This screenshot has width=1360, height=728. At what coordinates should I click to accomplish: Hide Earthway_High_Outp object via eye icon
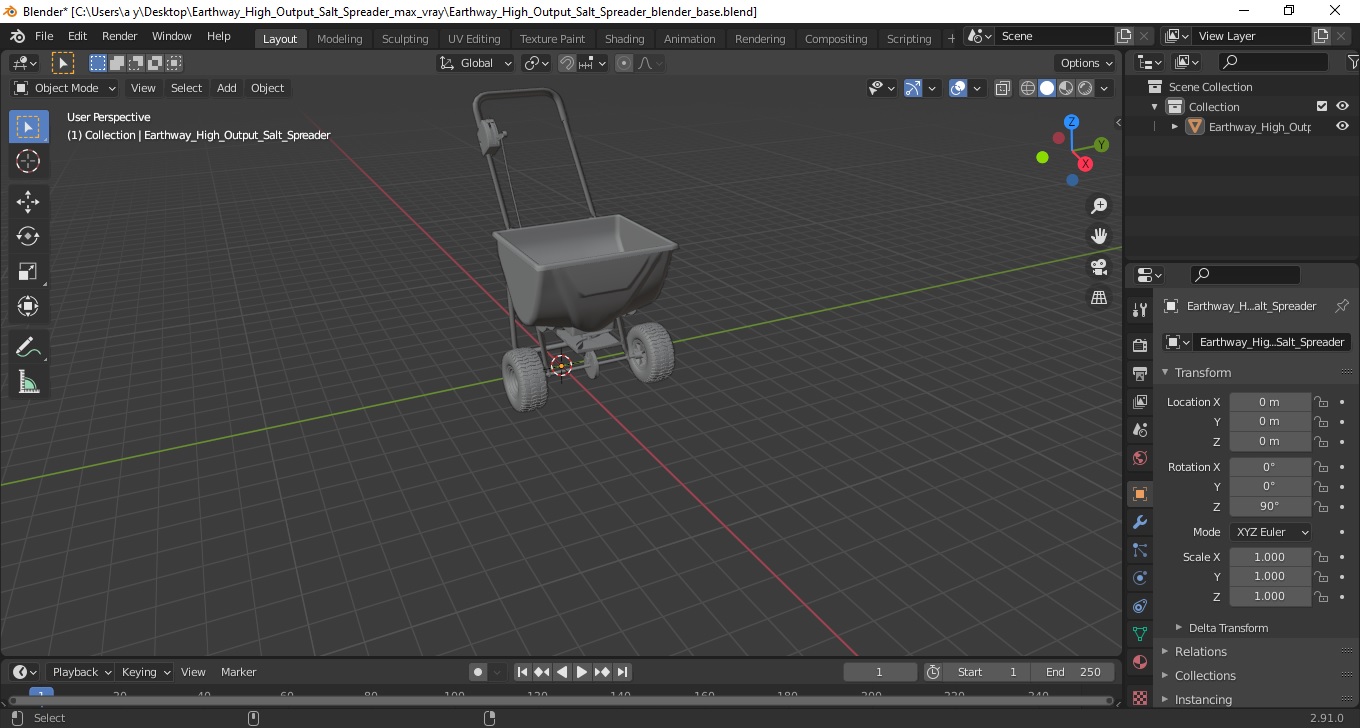[1342, 126]
